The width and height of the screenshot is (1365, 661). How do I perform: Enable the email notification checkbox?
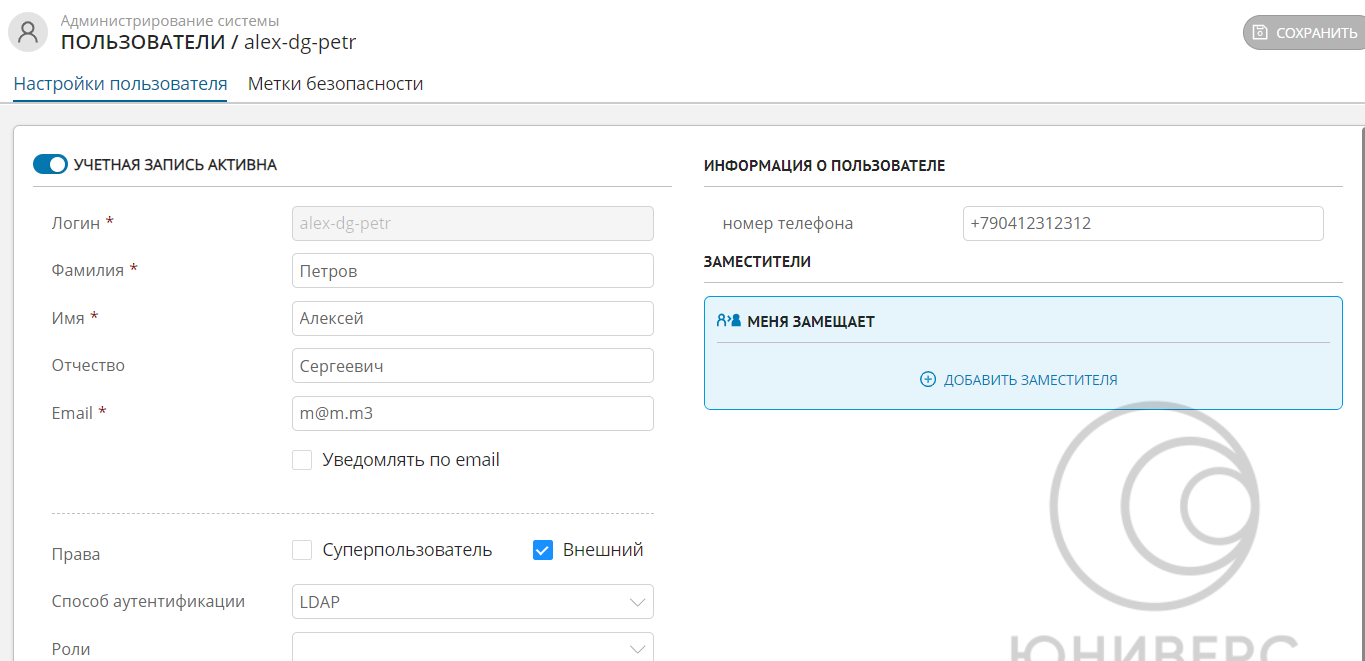[x=302, y=460]
